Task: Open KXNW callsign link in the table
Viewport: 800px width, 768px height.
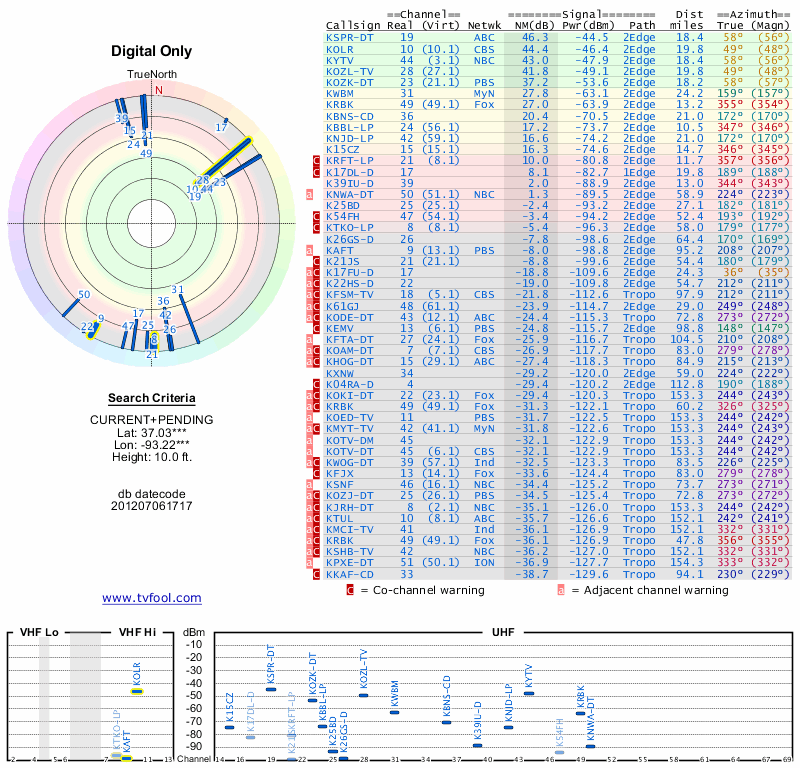Action: pos(339,373)
